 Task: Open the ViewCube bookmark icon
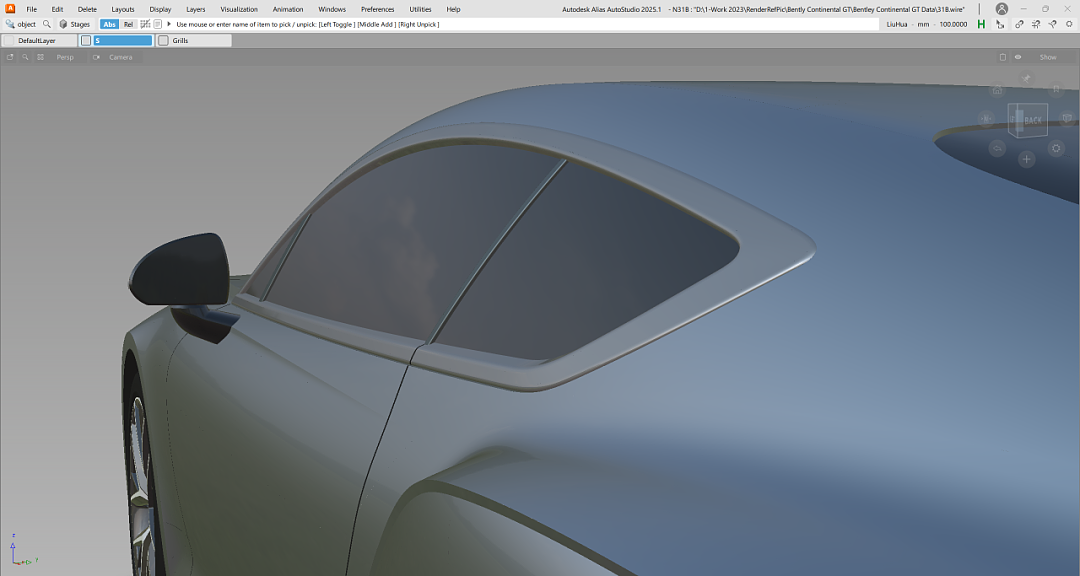(x=1055, y=90)
